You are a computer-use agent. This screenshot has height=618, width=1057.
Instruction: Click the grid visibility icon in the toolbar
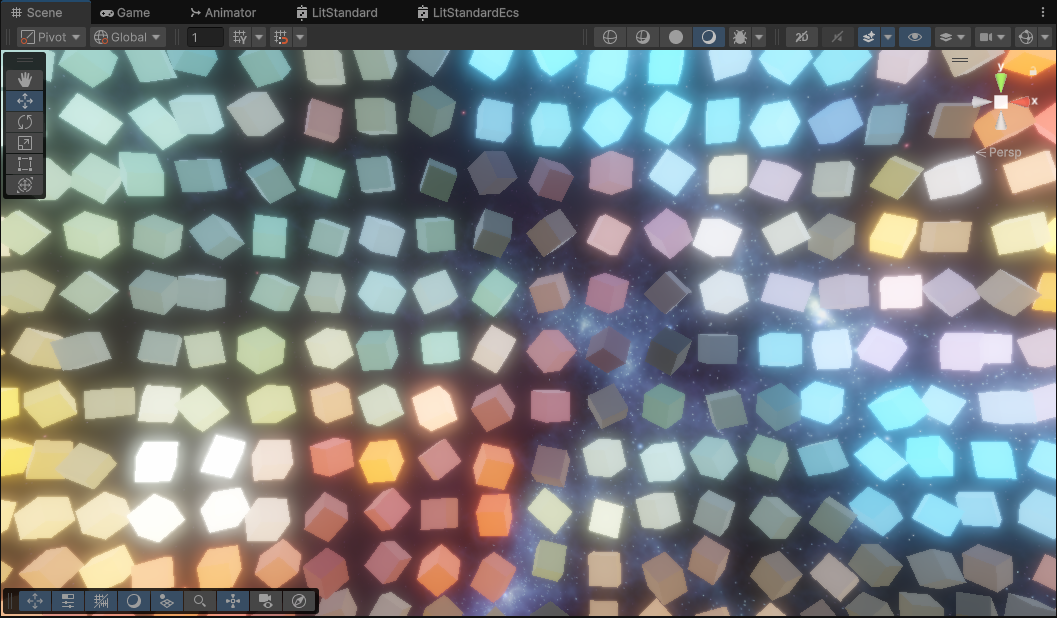(238, 36)
